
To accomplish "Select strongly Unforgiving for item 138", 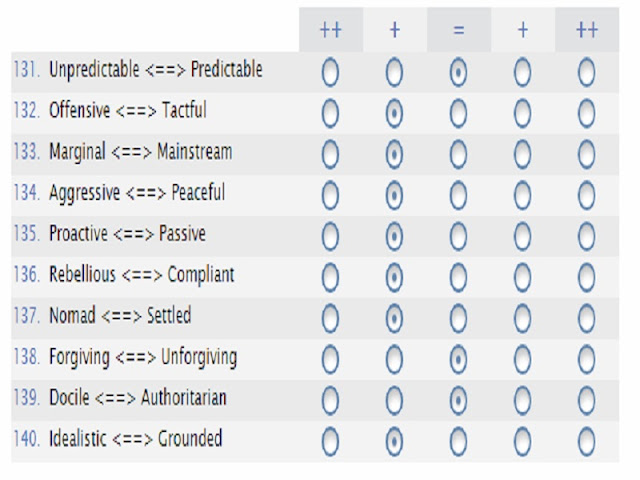I will point(587,360).
